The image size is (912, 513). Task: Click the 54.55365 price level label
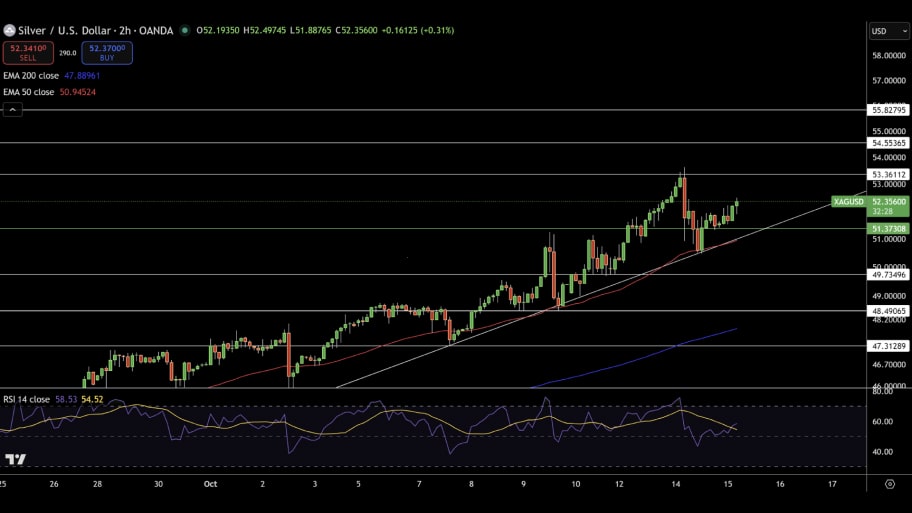coord(889,143)
